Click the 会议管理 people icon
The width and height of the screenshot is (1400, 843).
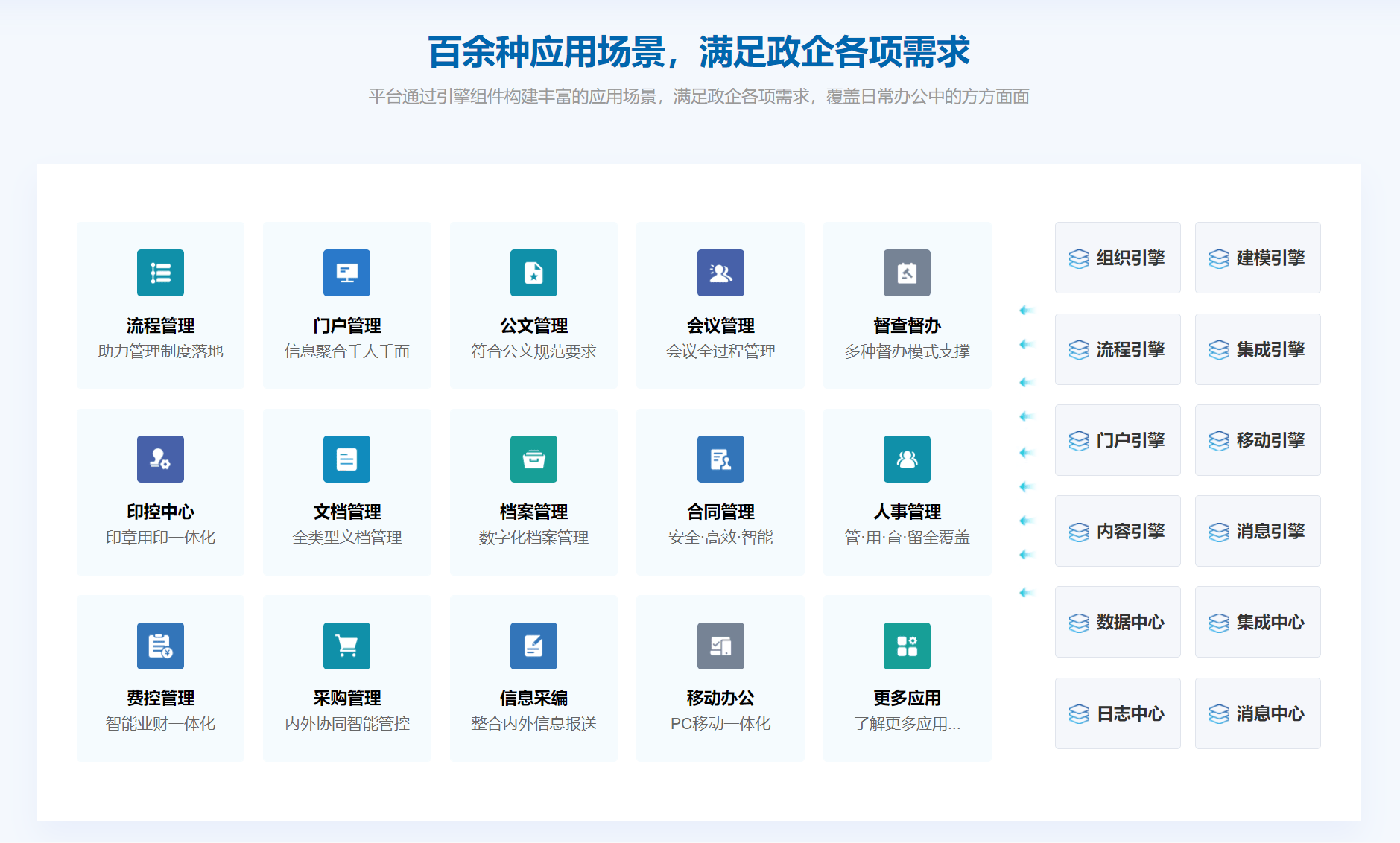tap(720, 273)
